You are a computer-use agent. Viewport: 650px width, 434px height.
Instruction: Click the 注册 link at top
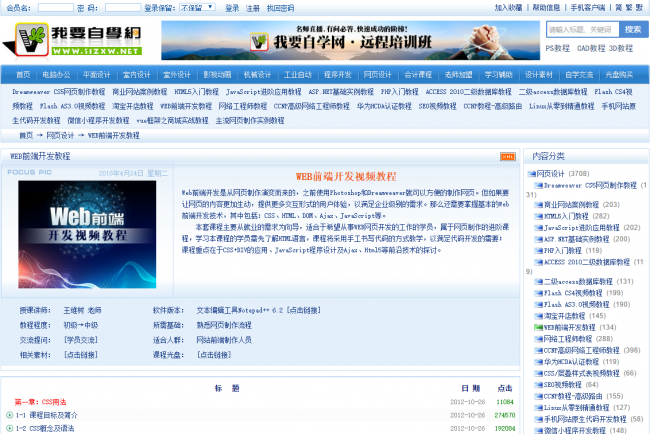pyautogui.click(x=253, y=8)
